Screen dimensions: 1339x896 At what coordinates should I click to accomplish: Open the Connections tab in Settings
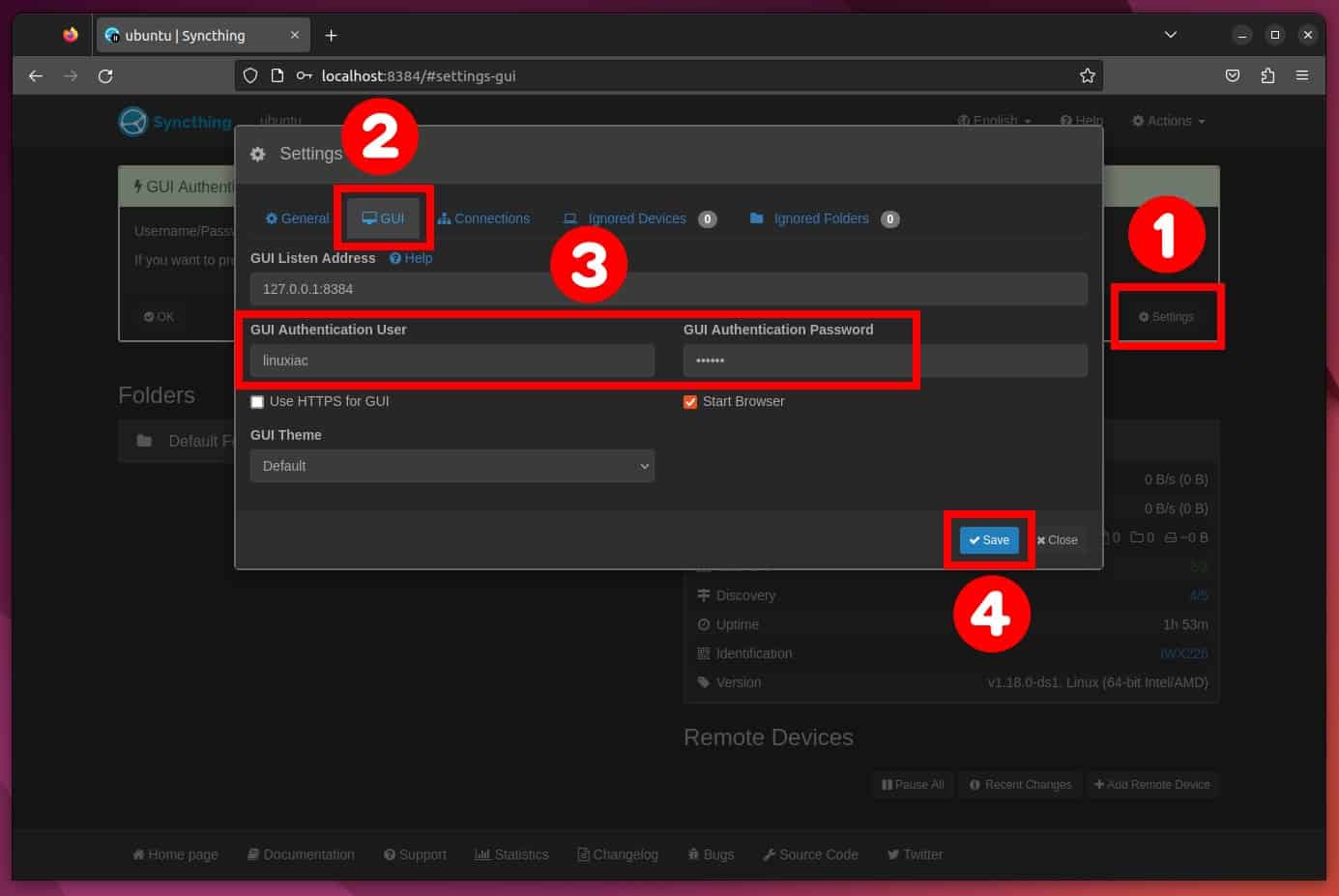(x=483, y=218)
